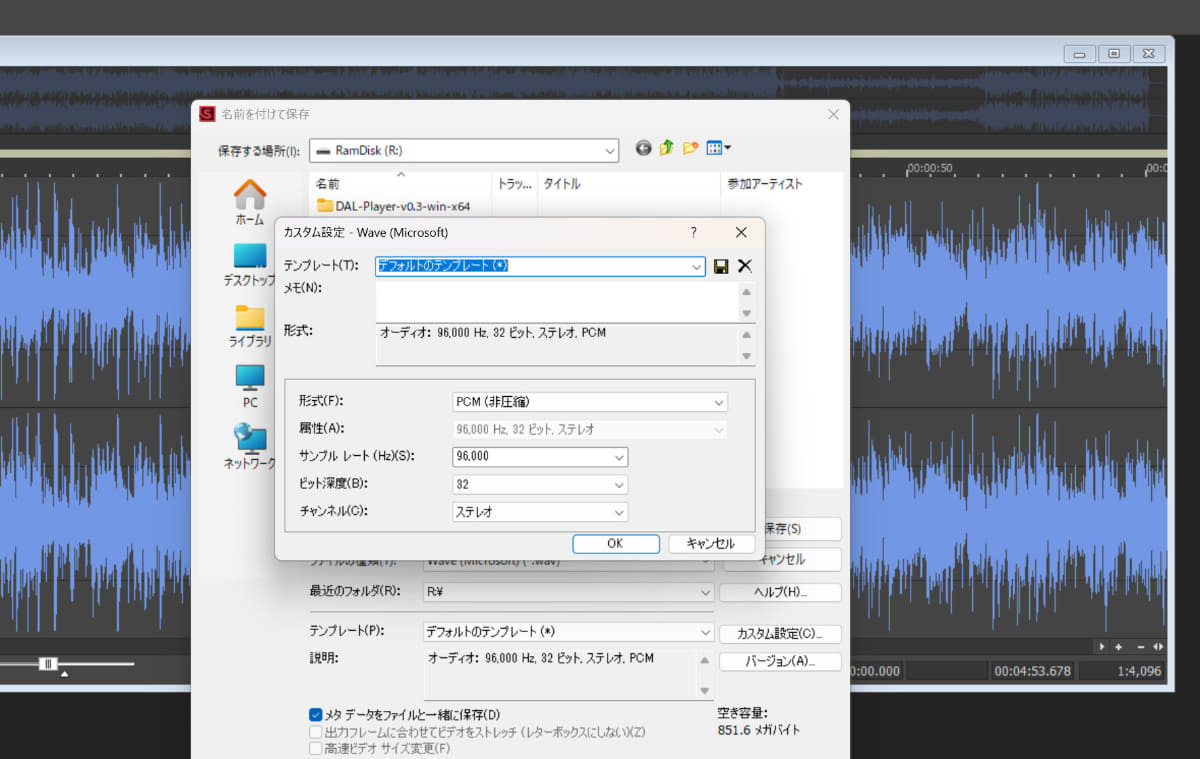Click the バージョン(A)... button
The width and height of the screenshot is (1200, 759).
pyautogui.click(x=780, y=661)
